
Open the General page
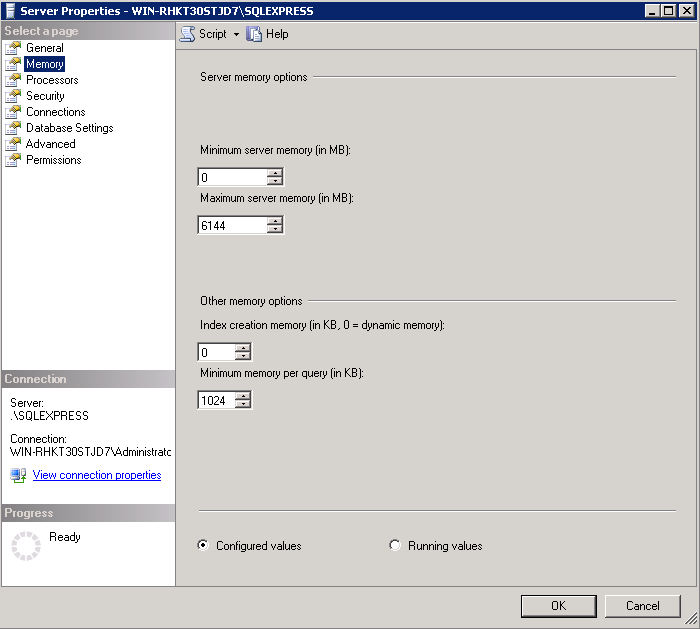click(x=45, y=48)
